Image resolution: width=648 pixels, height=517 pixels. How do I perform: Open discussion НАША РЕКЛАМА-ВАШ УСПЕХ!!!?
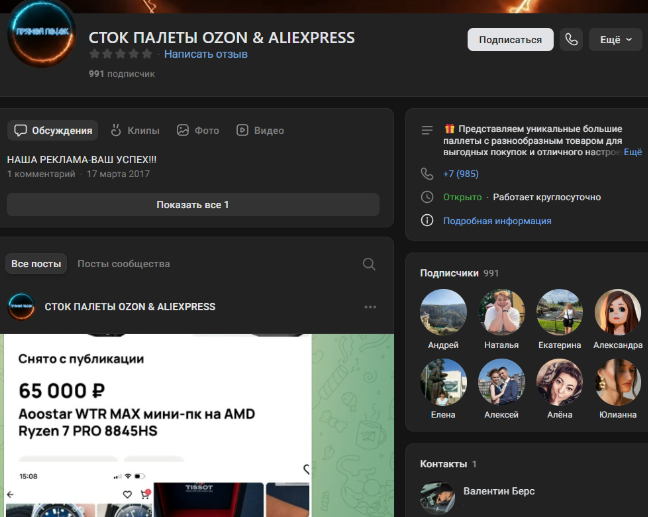point(82,160)
